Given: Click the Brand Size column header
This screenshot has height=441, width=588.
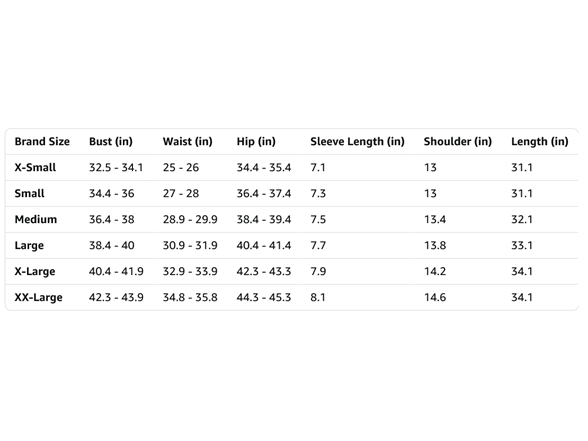Looking at the screenshot, I should (42, 141).
